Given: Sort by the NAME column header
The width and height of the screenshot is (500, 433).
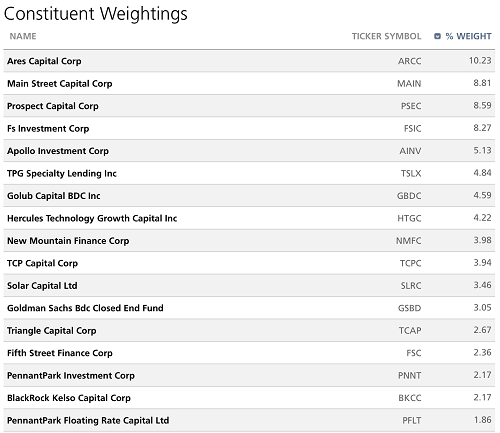Looking at the screenshot, I should pos(23,36).
